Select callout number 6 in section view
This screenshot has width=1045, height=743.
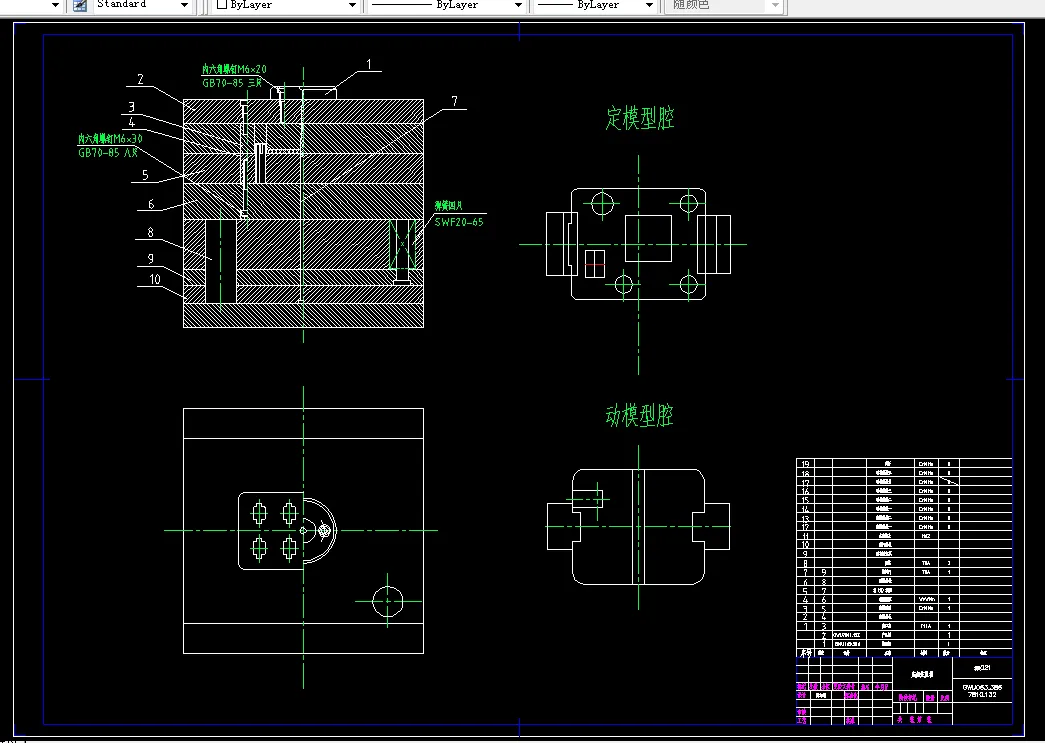(151, 204)
